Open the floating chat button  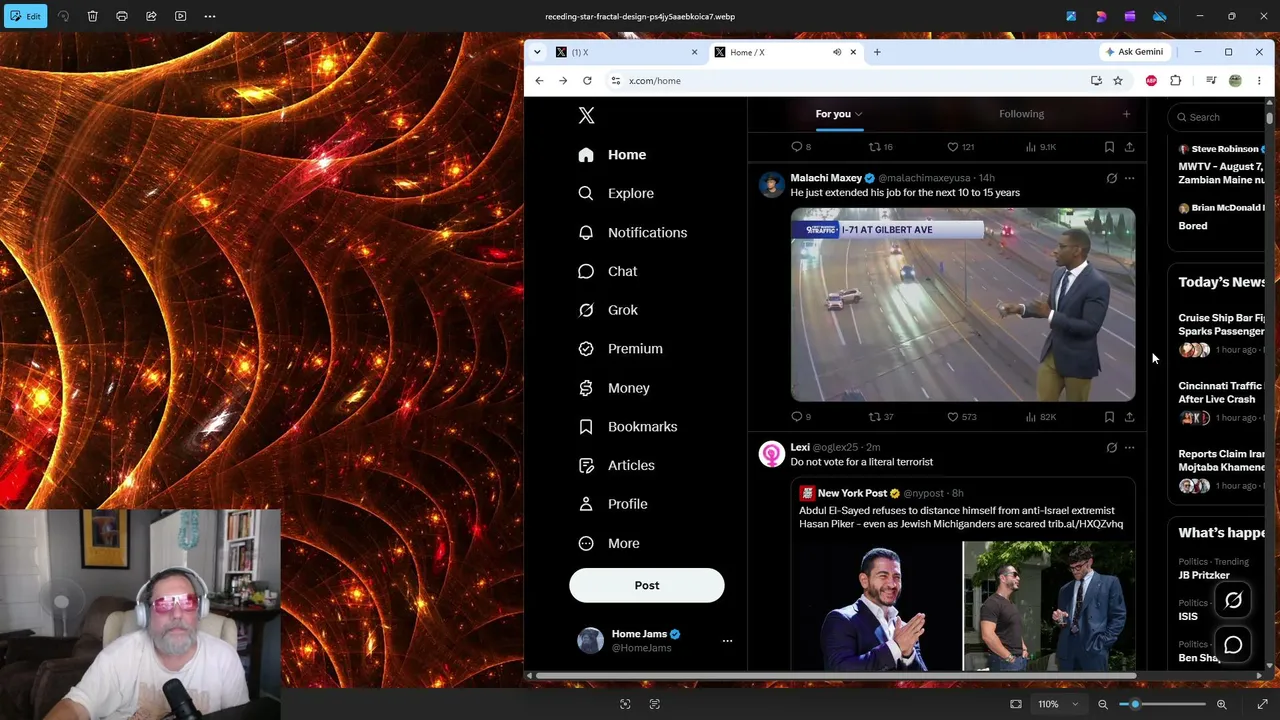click(x=1233, y=646)
